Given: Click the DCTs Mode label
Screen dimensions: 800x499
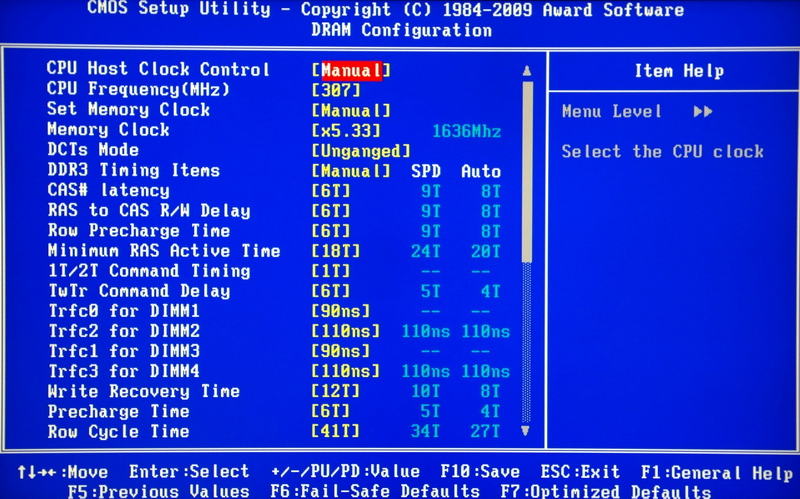Looking at the screenshot, I should [x=93, y=149].
